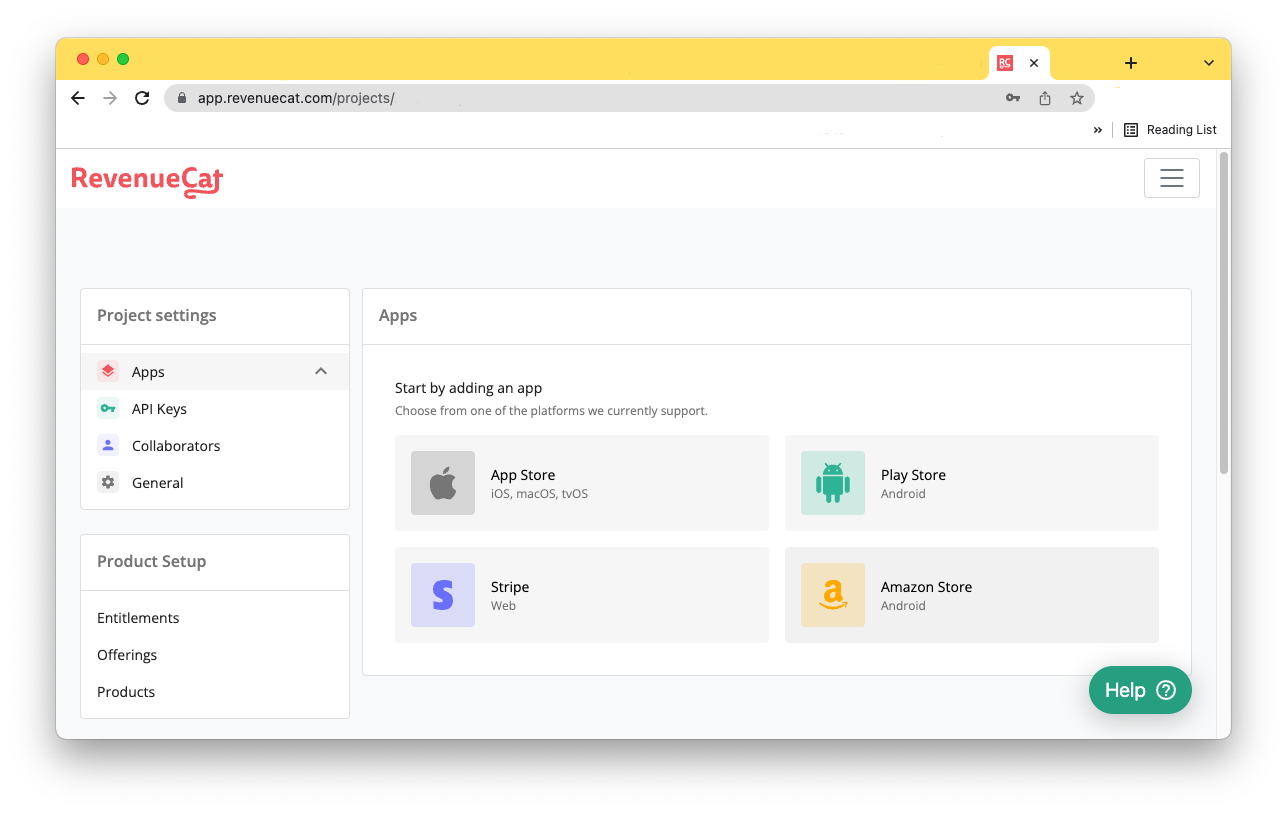1287x813 pixels.
Task: Select the Collaborators person icon
Action: click(x=108, y=445)
